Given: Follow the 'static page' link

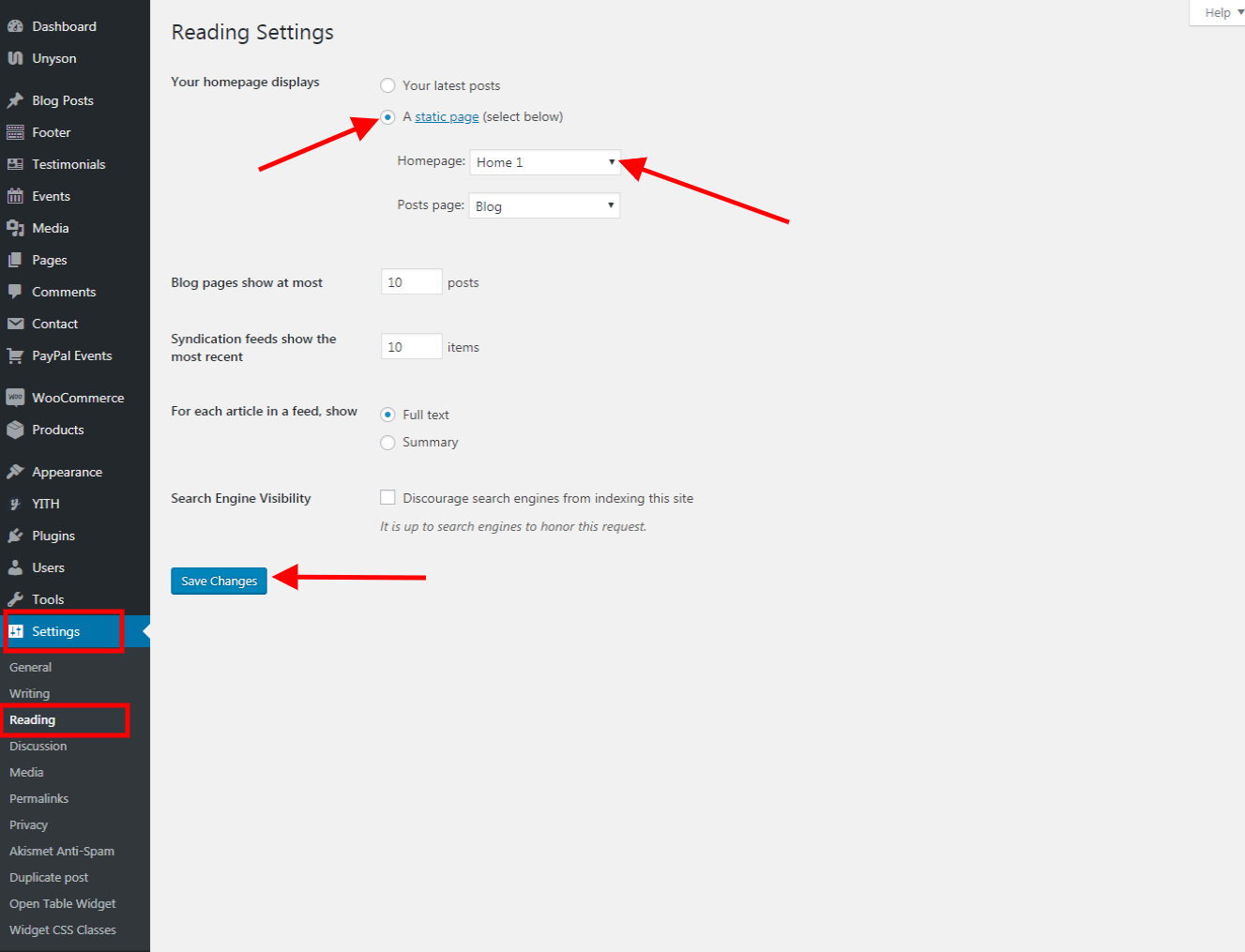Looking at the screenshot, I should point(447,117).
